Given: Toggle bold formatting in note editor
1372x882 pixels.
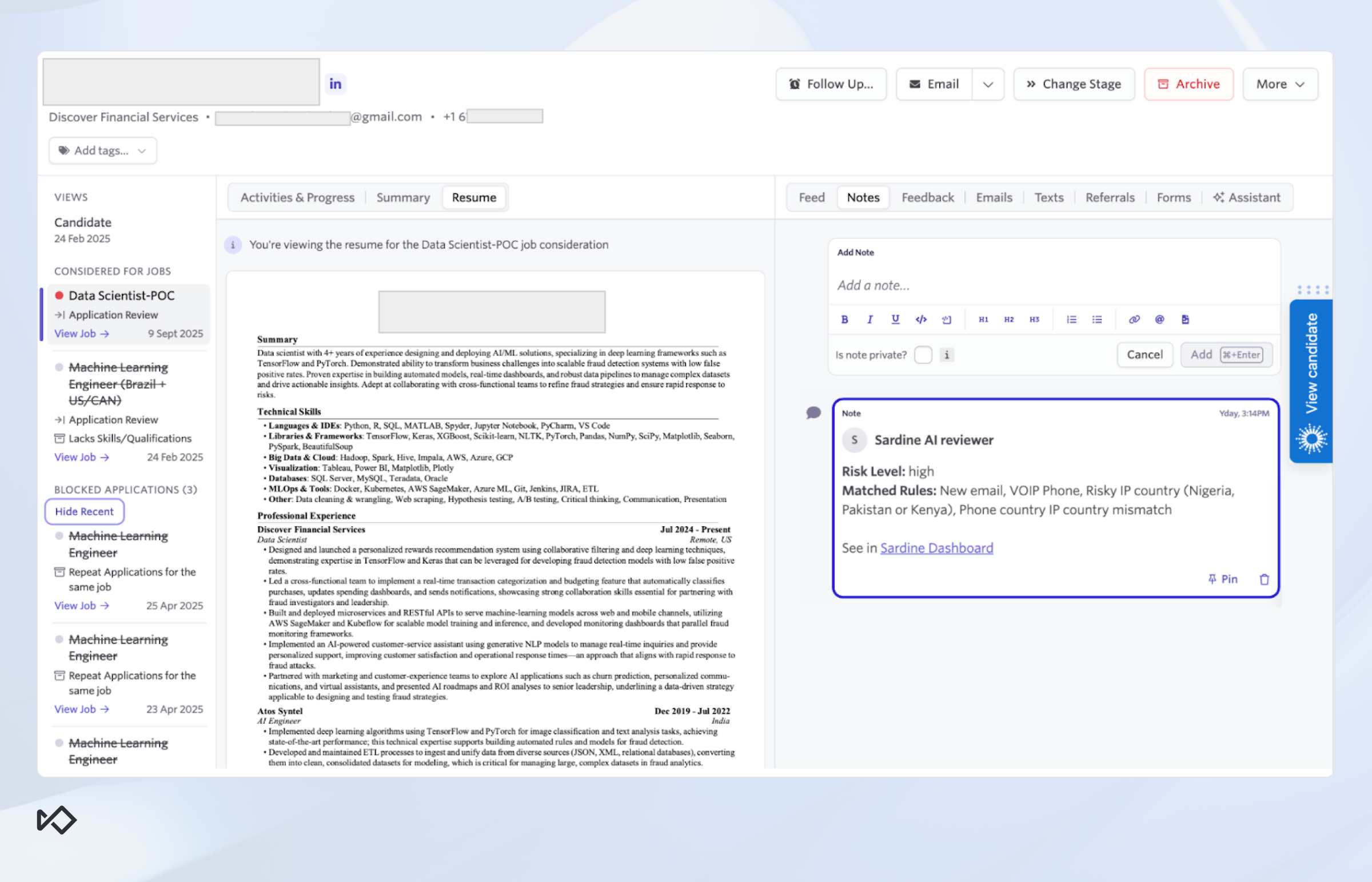Looking at the screenshot, I should [844, 320].
